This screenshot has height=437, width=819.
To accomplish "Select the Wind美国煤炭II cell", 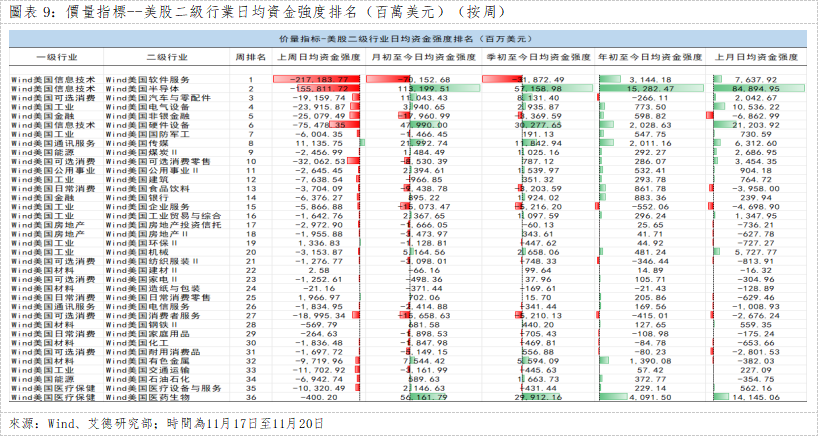I will (142, 152).
